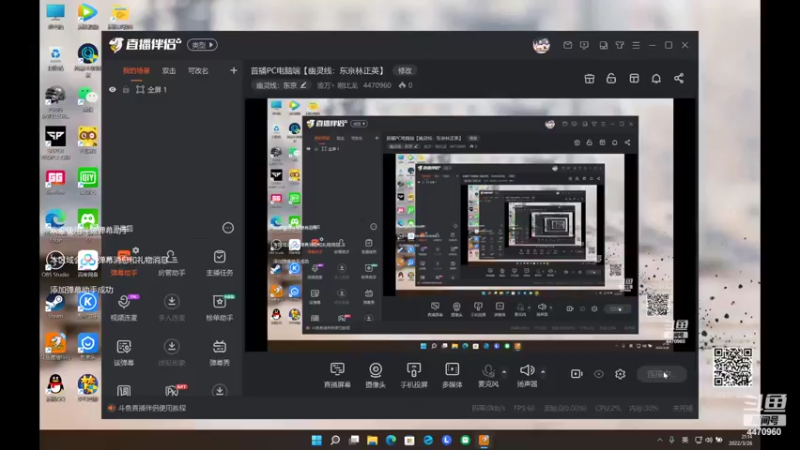Mute the 扬声器 speaker
The height and width of the screenshot is (450, 800).
527,374
